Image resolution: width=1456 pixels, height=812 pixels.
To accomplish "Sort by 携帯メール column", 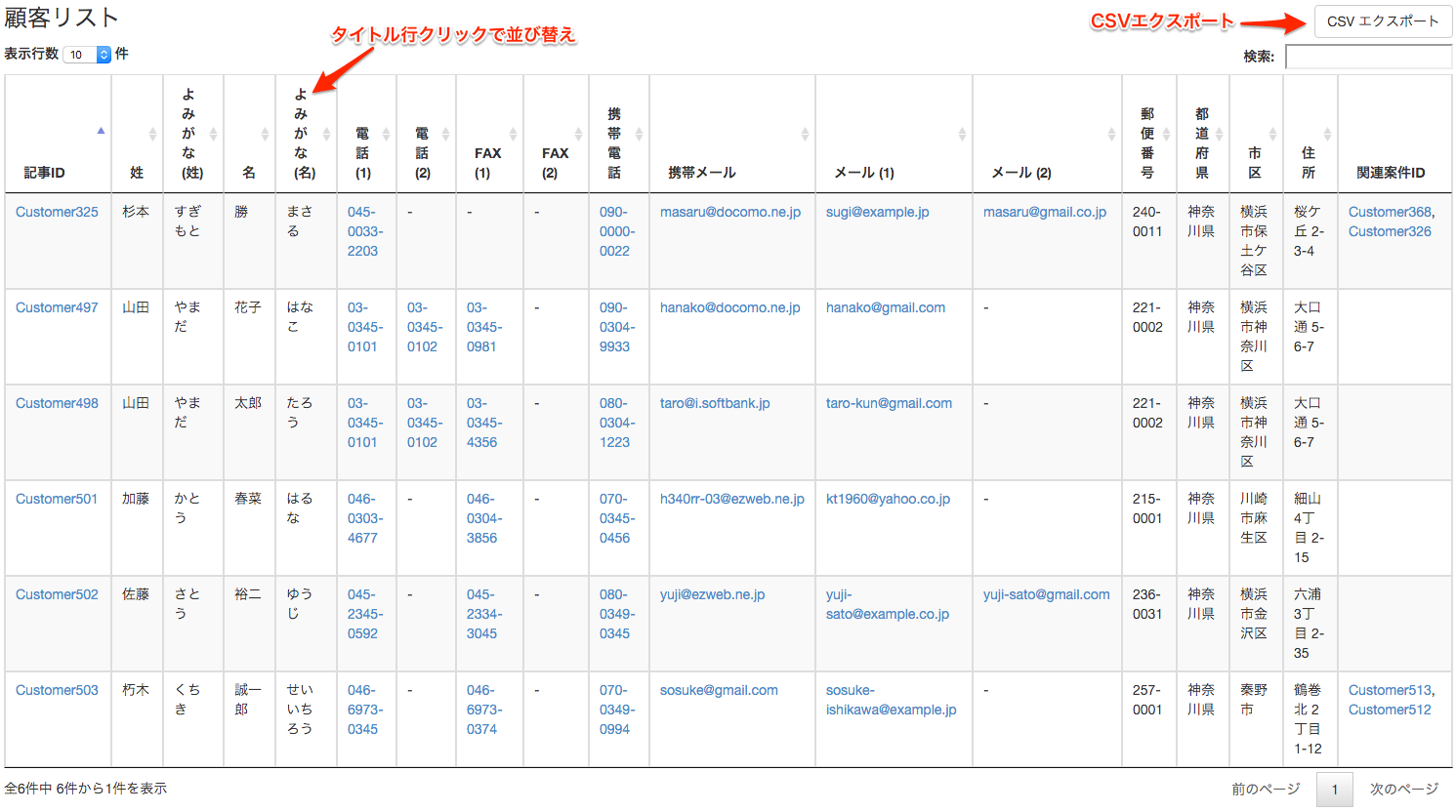I will click(805, 134).
